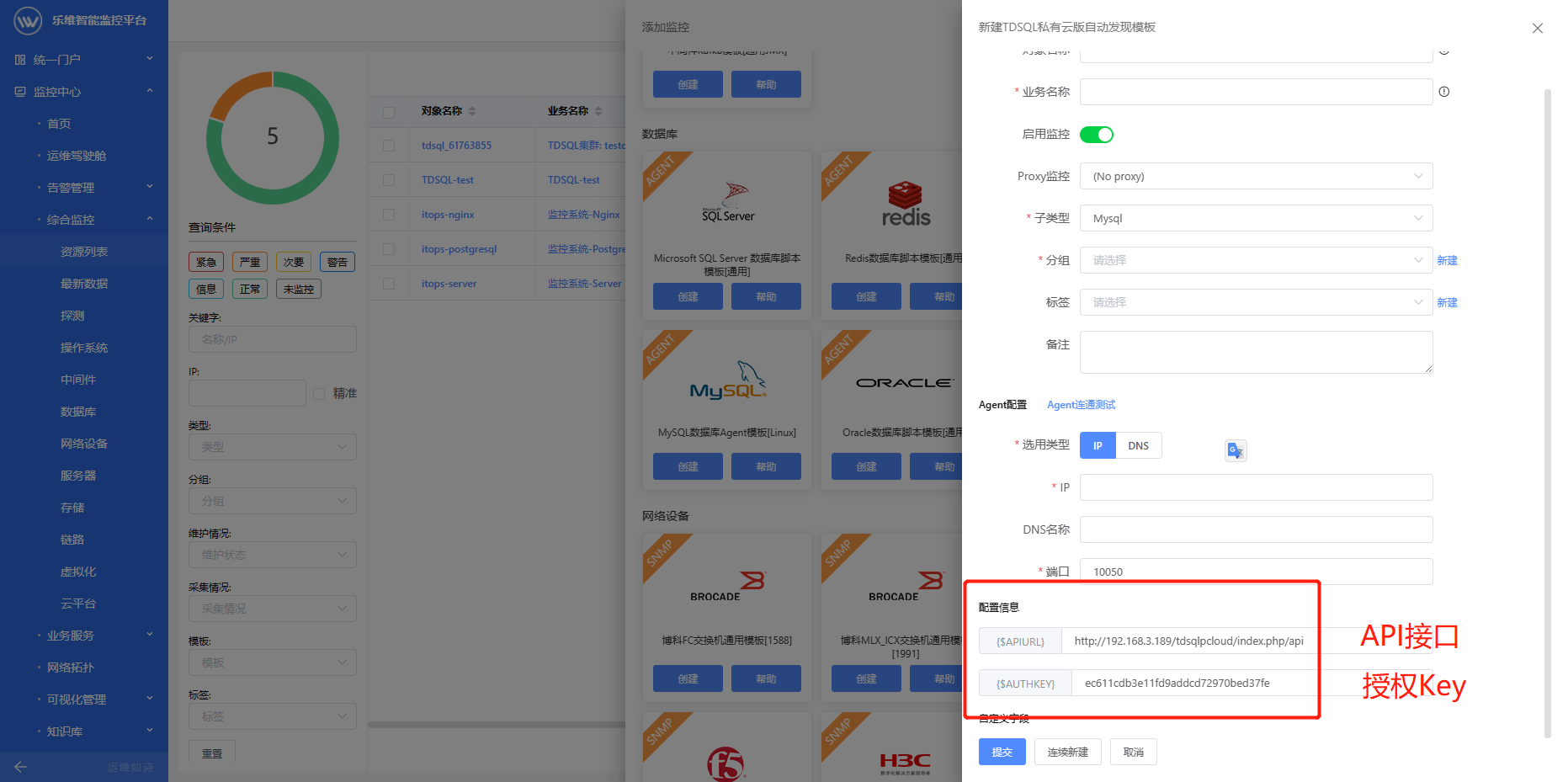This screenshot has height=782, width=1568.
Task: Click the 新建 link beside 标签
Action: pyautogui.click(x=1447, y=302)
